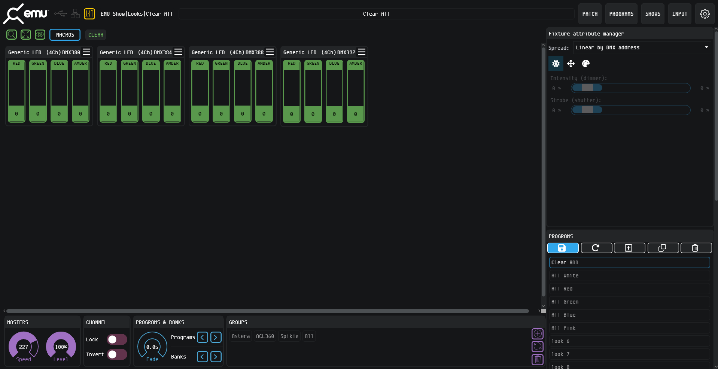Adjust the Strobe (shutter) slider
718x369 pixels.
click(x=630, y=109)
